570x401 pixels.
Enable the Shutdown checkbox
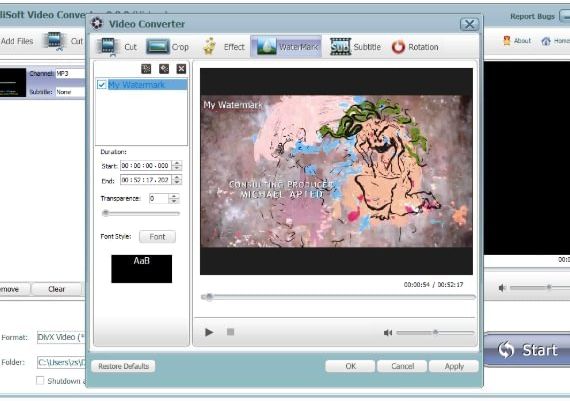[x=40, y=381]
